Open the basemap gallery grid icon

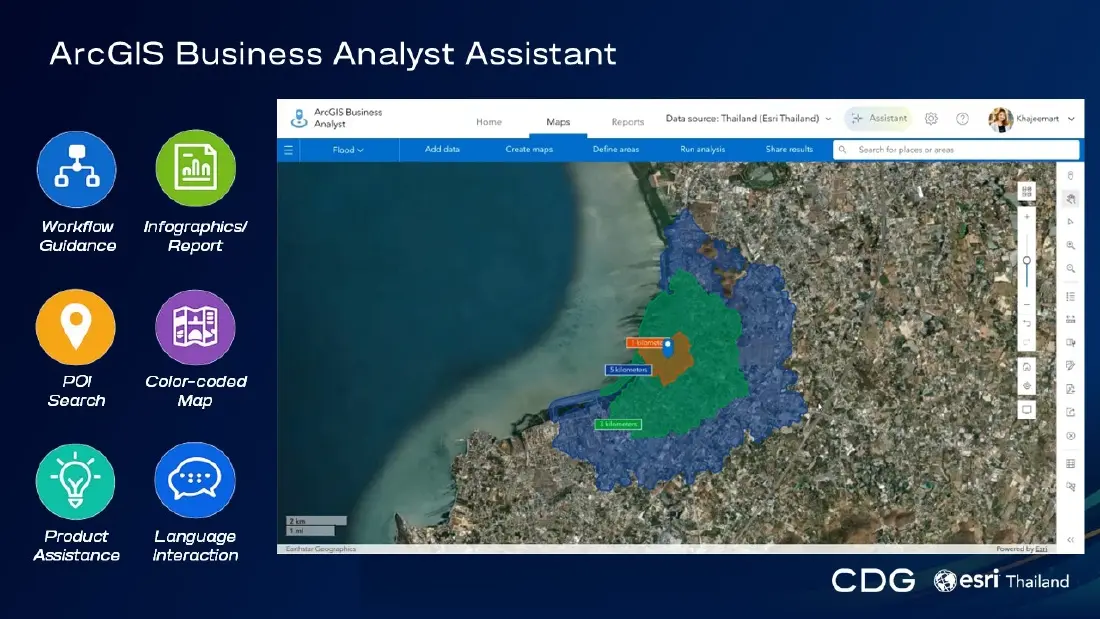(1026, 192)
